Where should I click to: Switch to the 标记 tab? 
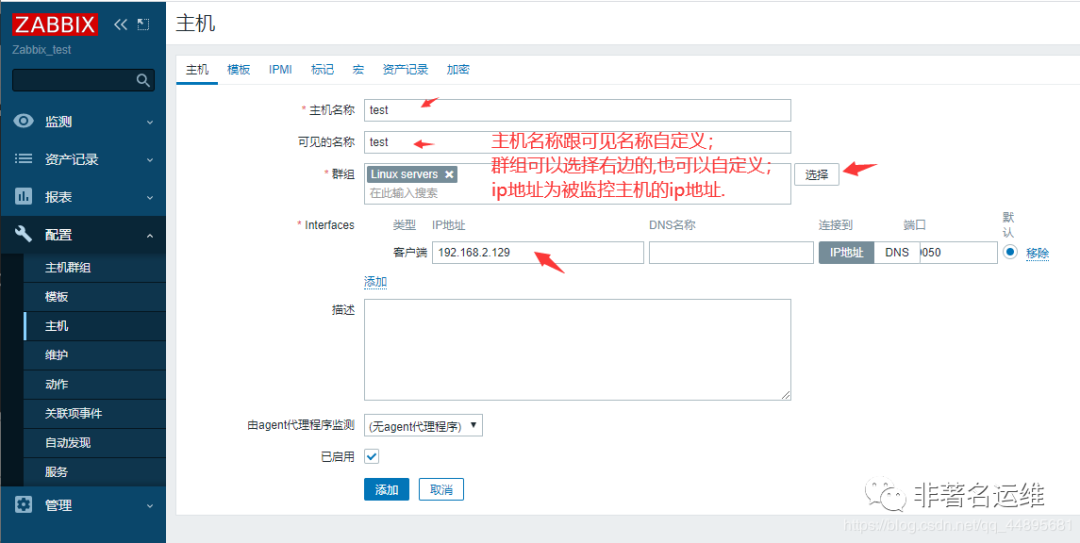[x=322, y=70]
